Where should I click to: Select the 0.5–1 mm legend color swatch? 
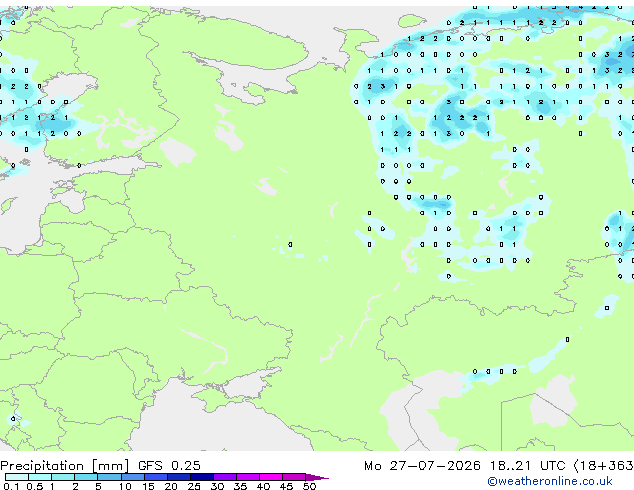40,477
